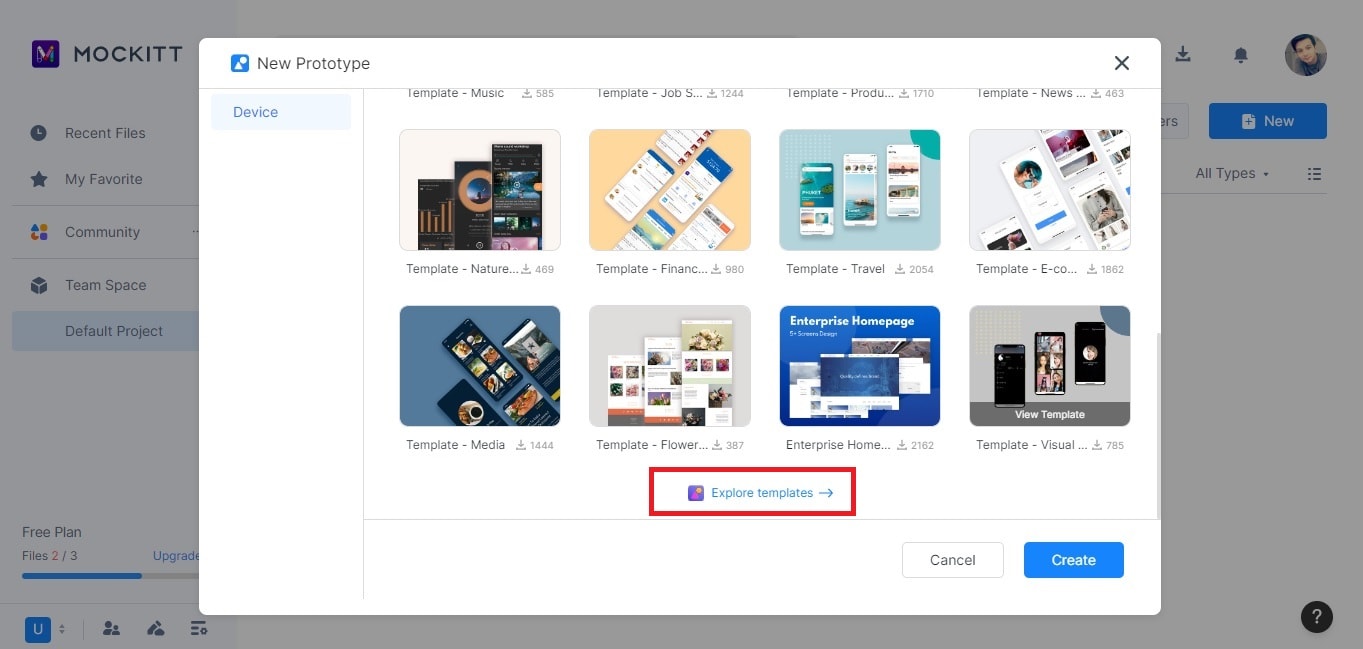Click the New Prototype dialog title icon
The image size is (1363, 649).
240,63
